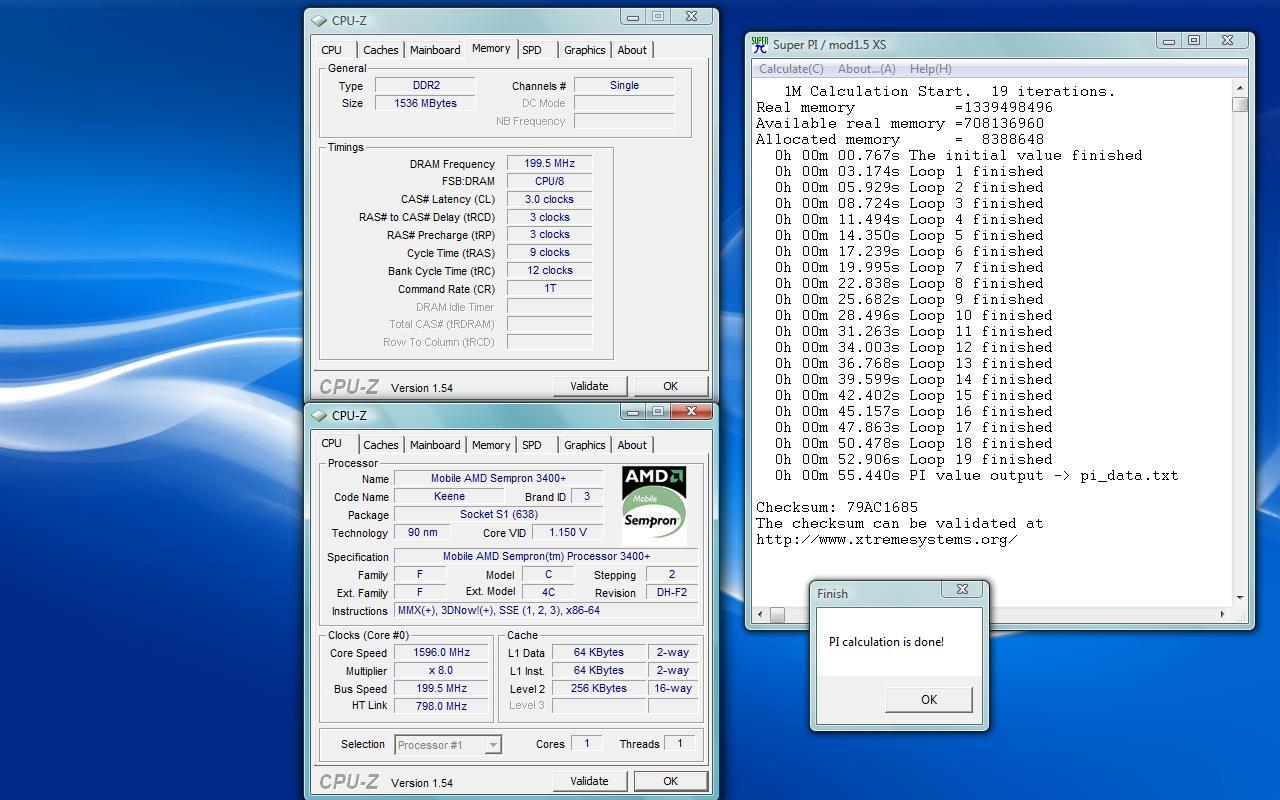Viewport: 1280px width, 800px height.
Task: Click the CPU-Z icon in top window title
Action: click(x=319, y=20)
